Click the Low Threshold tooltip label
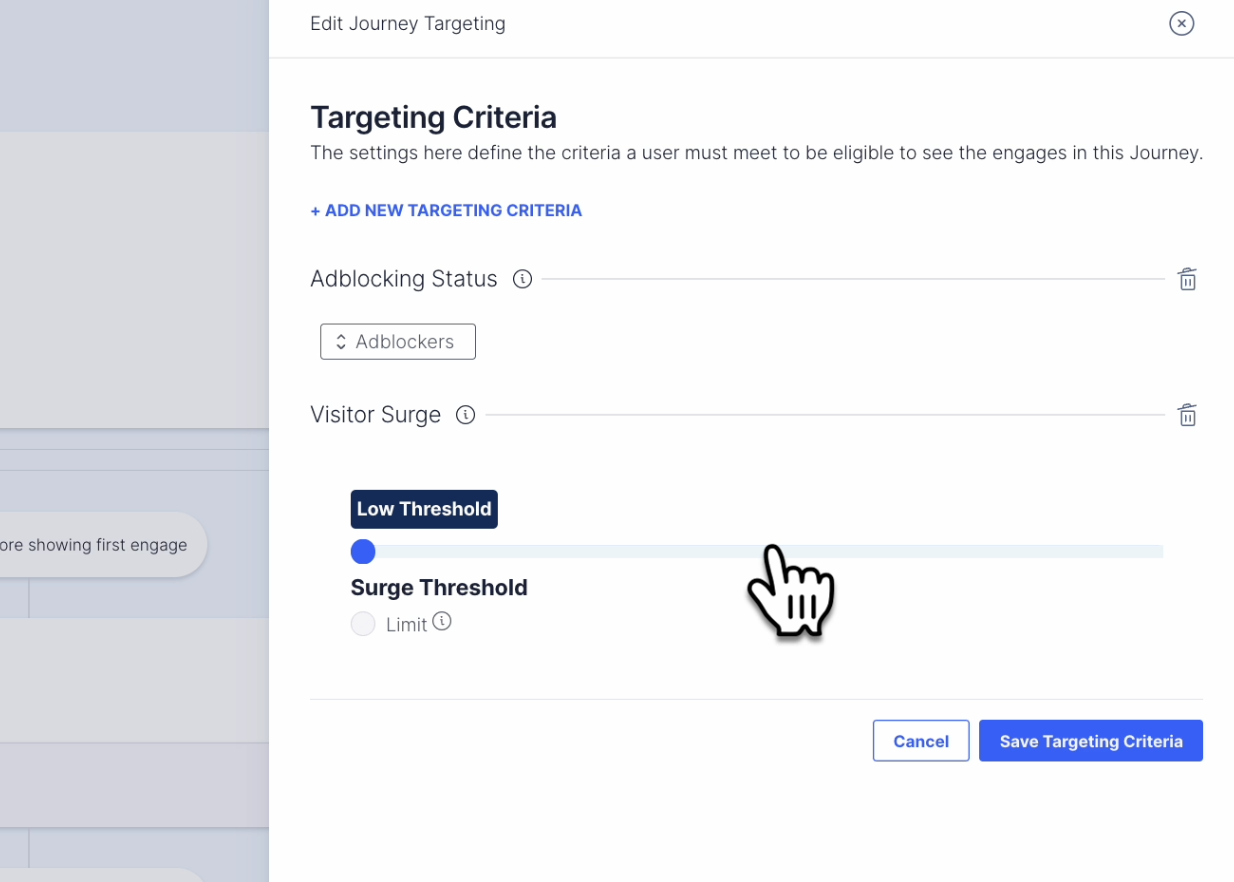The height and width of the screenshot is (882, 1234). point(424,509)
